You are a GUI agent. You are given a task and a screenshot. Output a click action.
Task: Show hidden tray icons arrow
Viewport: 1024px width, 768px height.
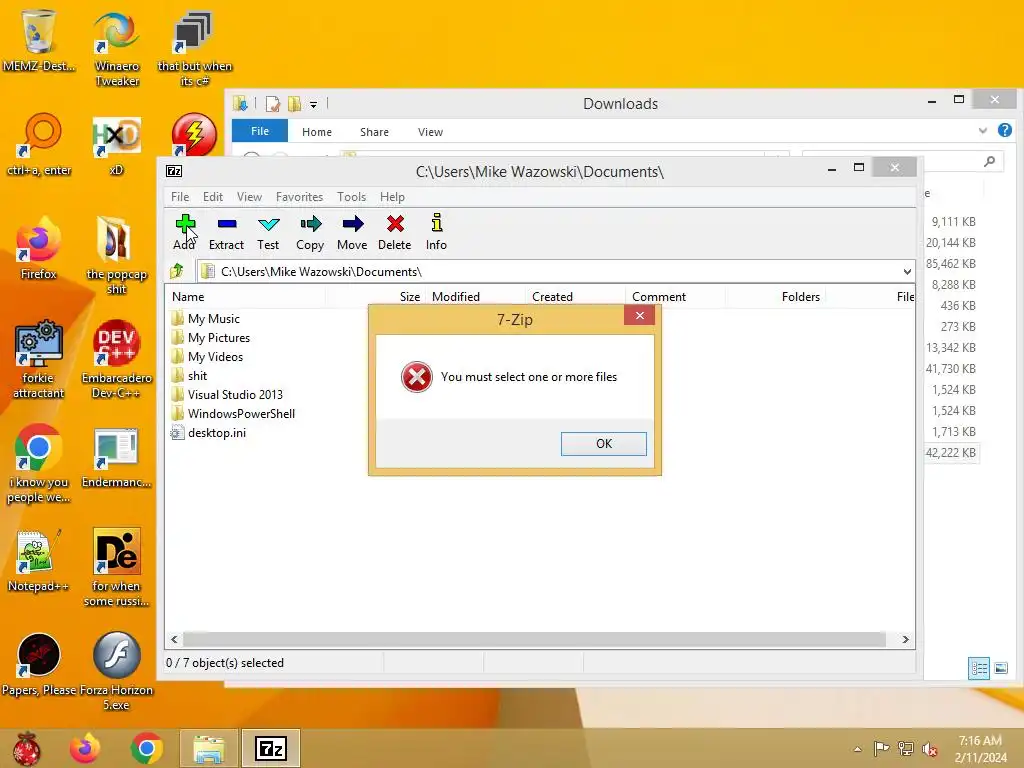857,749
